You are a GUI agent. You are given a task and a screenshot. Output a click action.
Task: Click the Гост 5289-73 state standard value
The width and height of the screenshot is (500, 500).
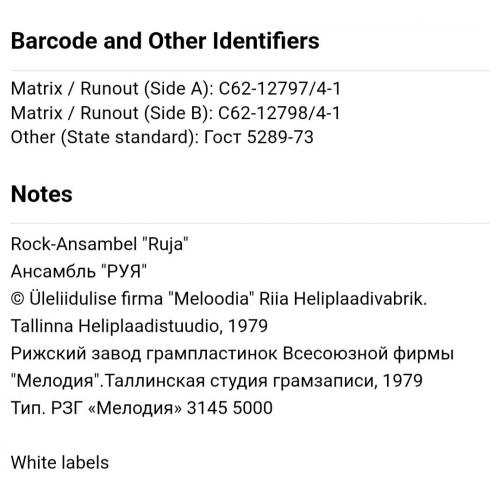(259, 137)
